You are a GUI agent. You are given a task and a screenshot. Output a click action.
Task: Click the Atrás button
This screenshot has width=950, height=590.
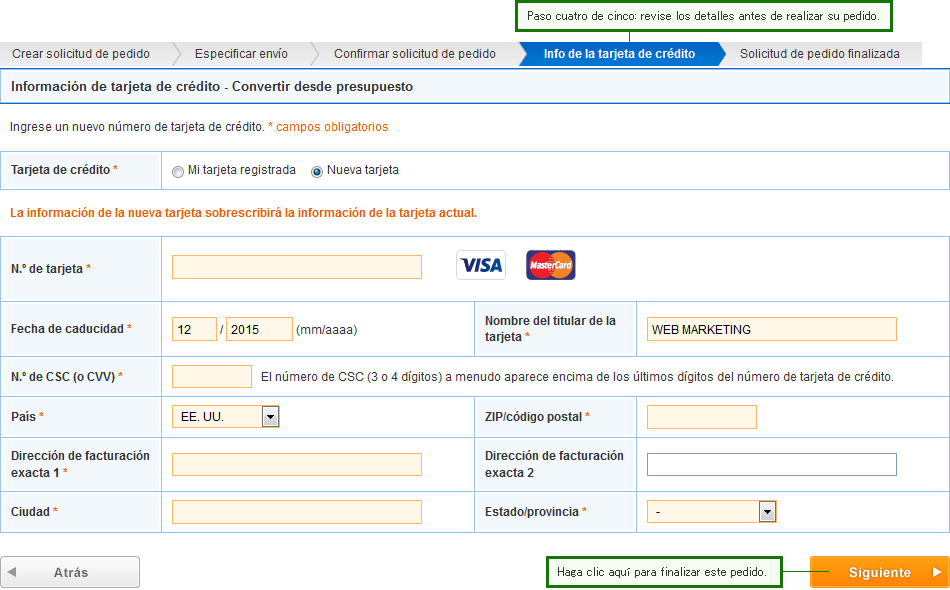[x=70, y=572]
